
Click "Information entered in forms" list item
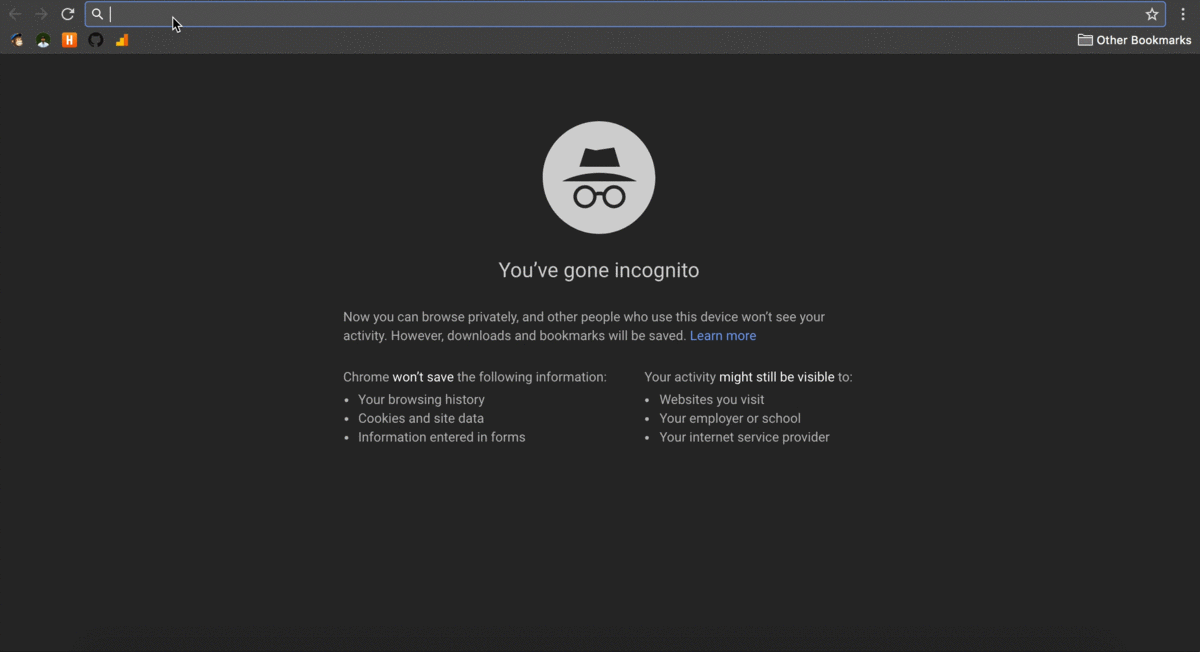442,437
